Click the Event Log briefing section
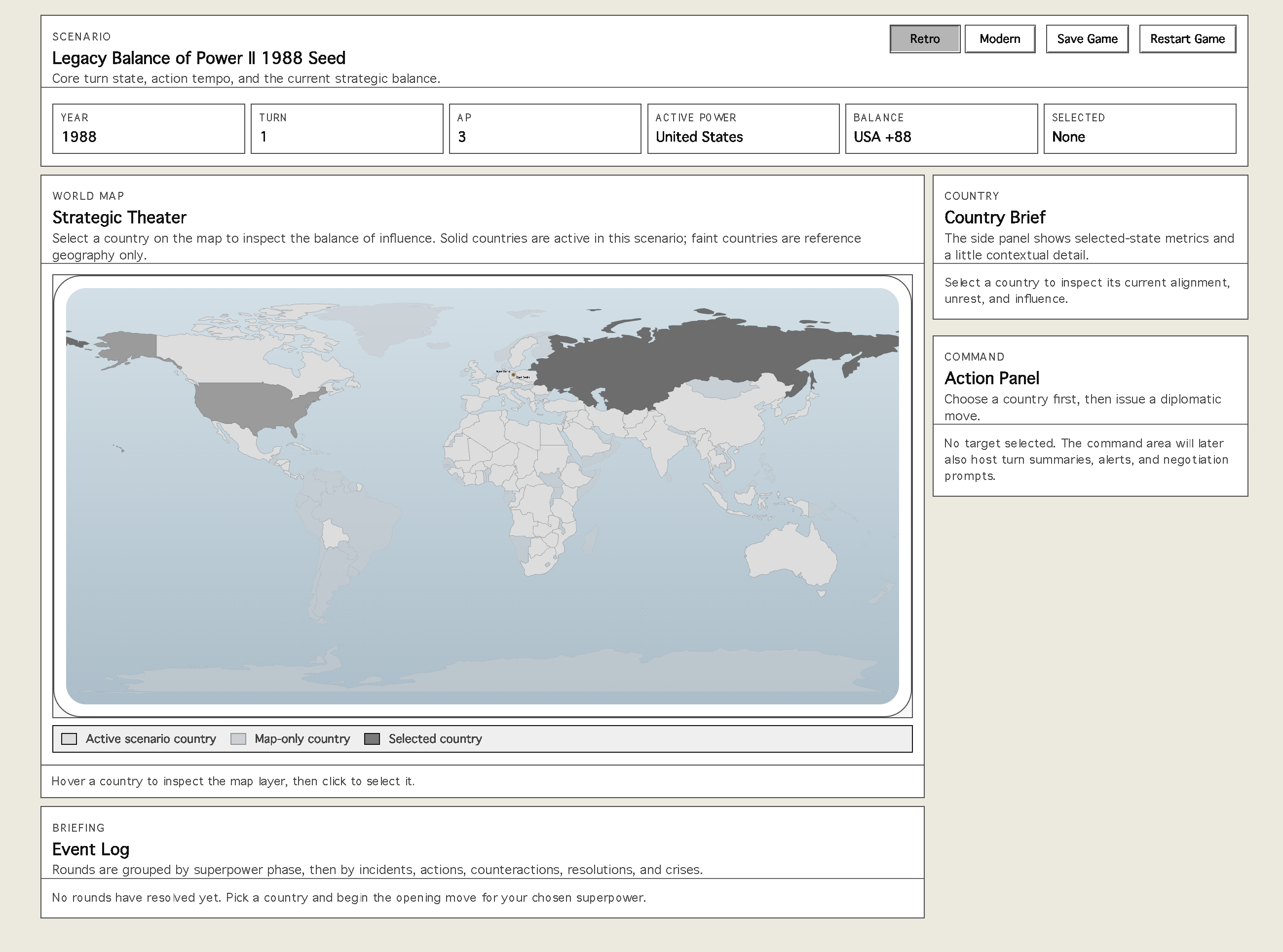 click(x=90, y=849)
